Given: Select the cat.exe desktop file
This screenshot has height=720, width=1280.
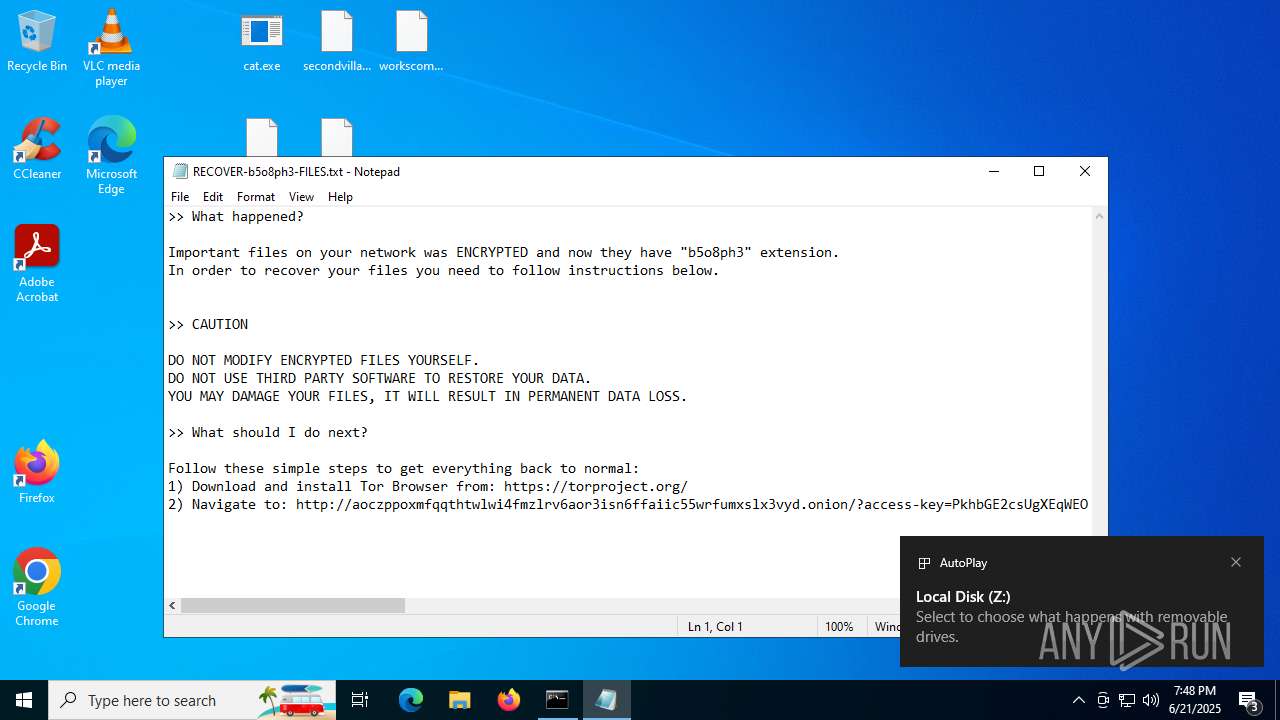Looking at the screenshot, I should pyautogui.click(x=262, y=42).
